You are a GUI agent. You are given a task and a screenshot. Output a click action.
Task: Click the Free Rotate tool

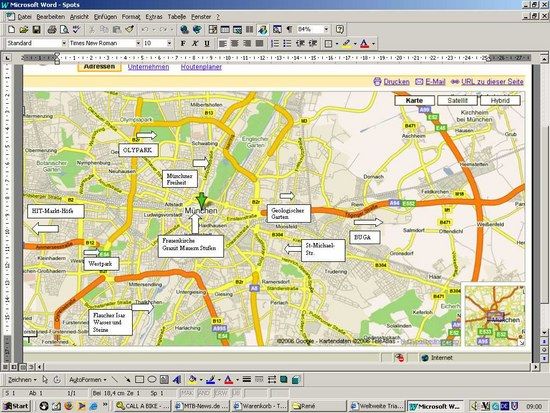[x=57, y=379]
